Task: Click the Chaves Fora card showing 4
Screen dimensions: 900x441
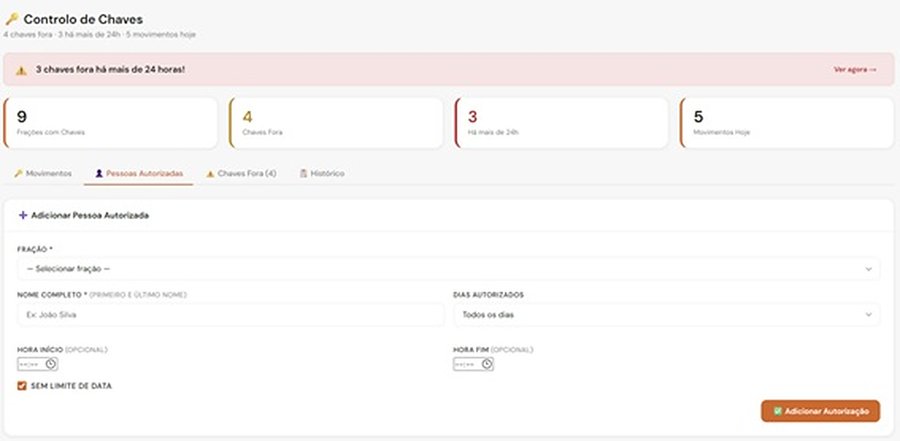Action: click(336, 123)
